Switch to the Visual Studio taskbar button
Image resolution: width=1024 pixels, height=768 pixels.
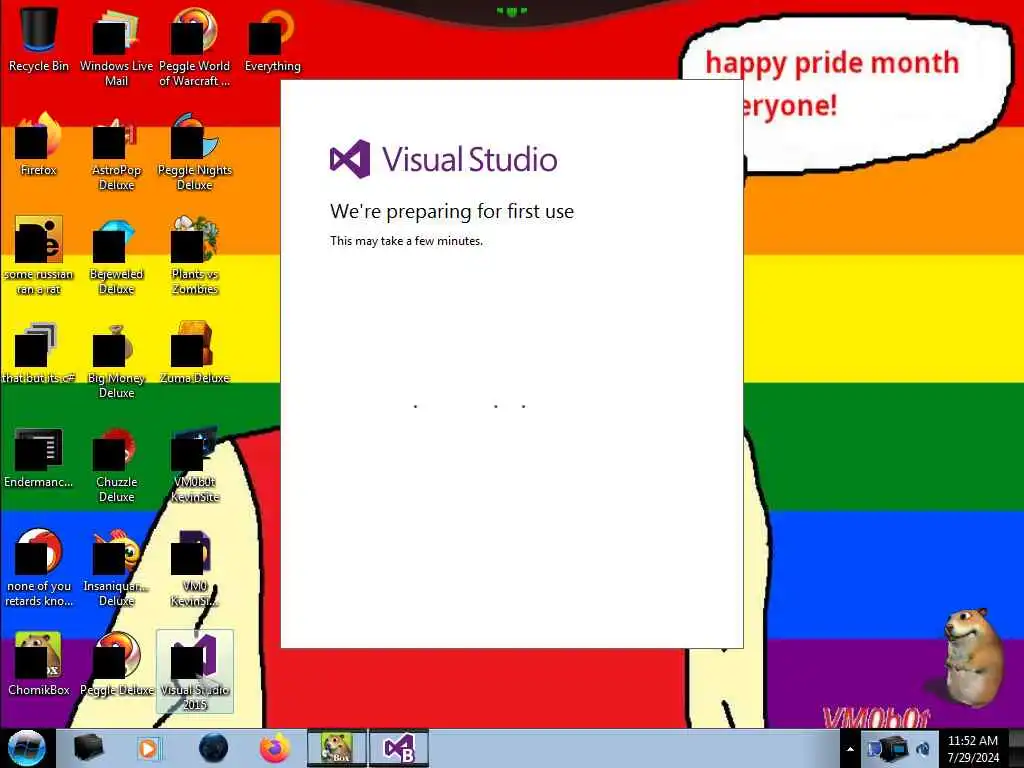point(399,748)
